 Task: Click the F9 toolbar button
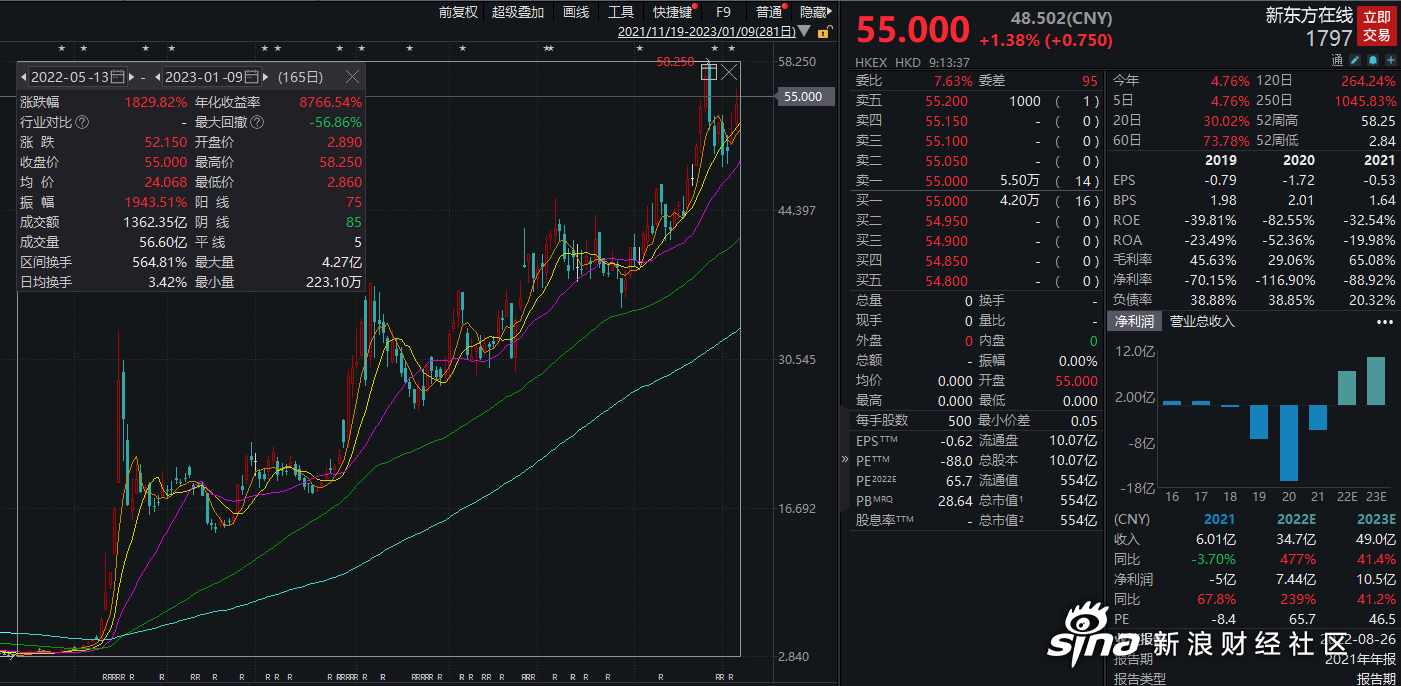724,12
